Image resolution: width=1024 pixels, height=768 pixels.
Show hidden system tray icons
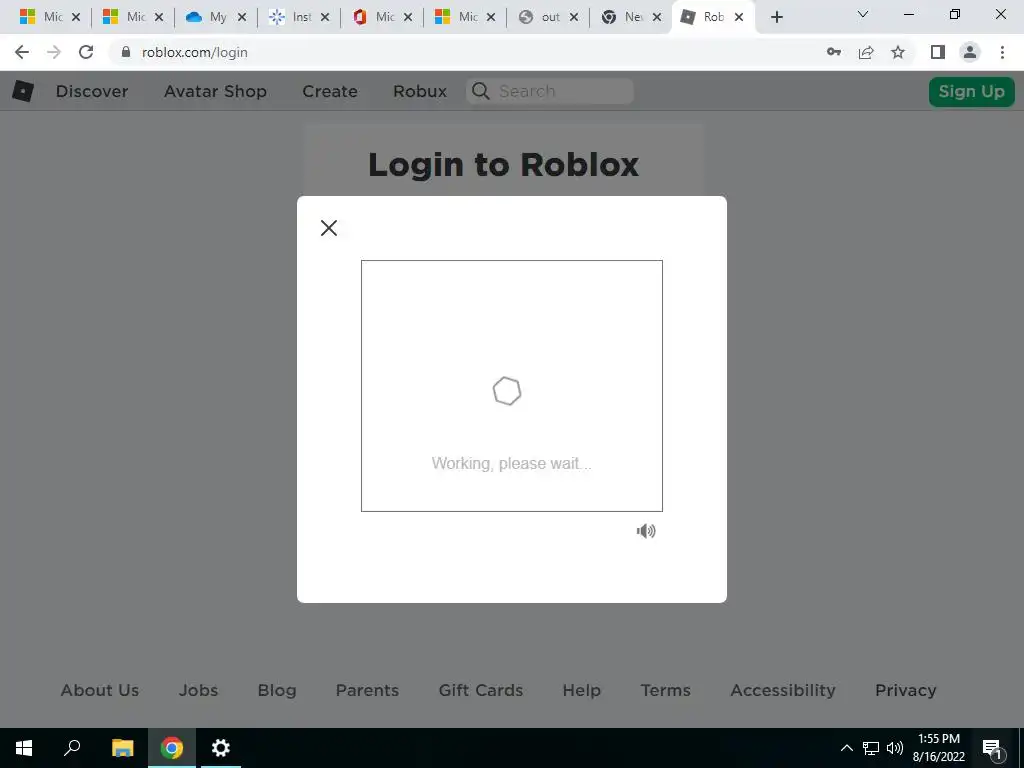coord(846,748)
